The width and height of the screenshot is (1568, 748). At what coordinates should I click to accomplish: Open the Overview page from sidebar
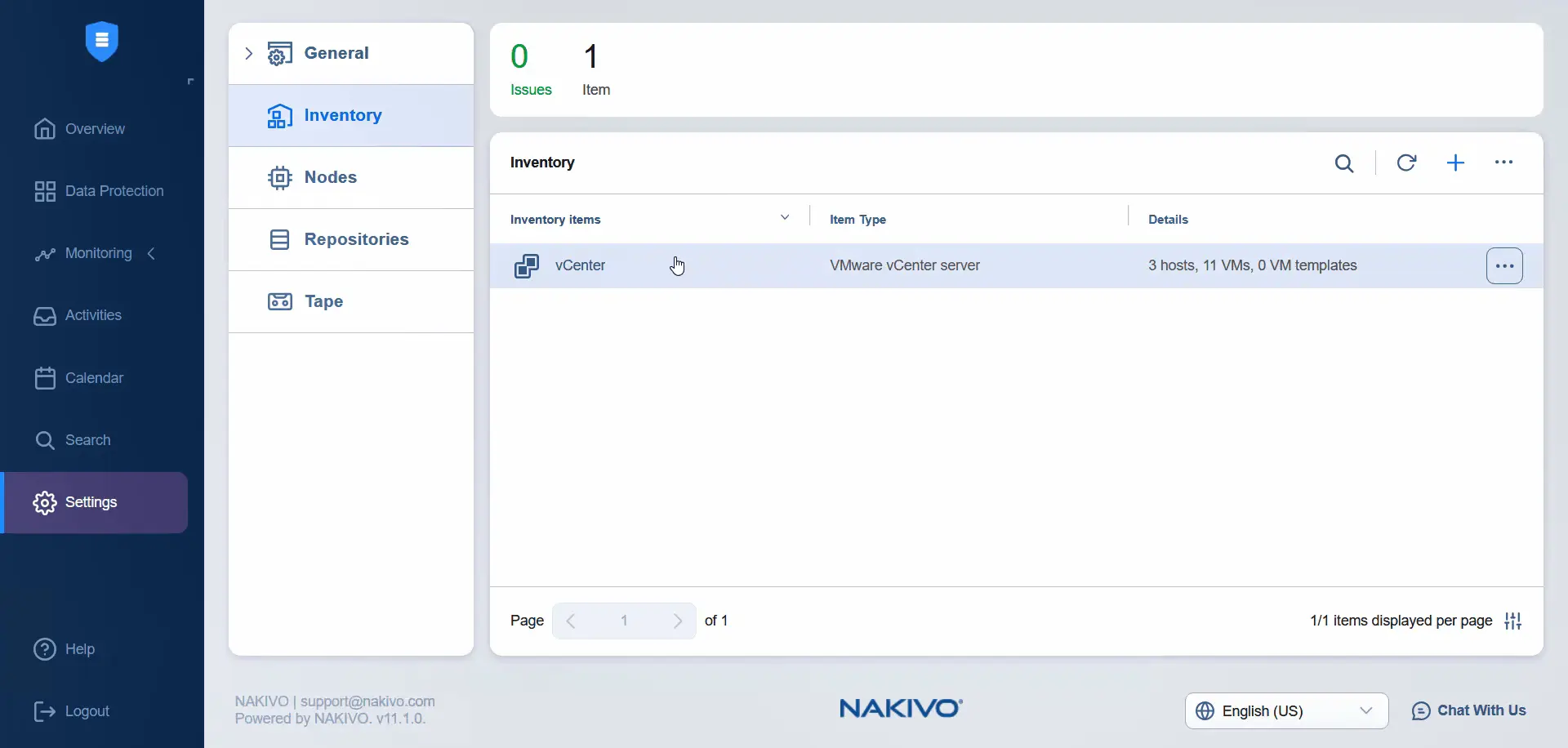[x=94, y=128]
